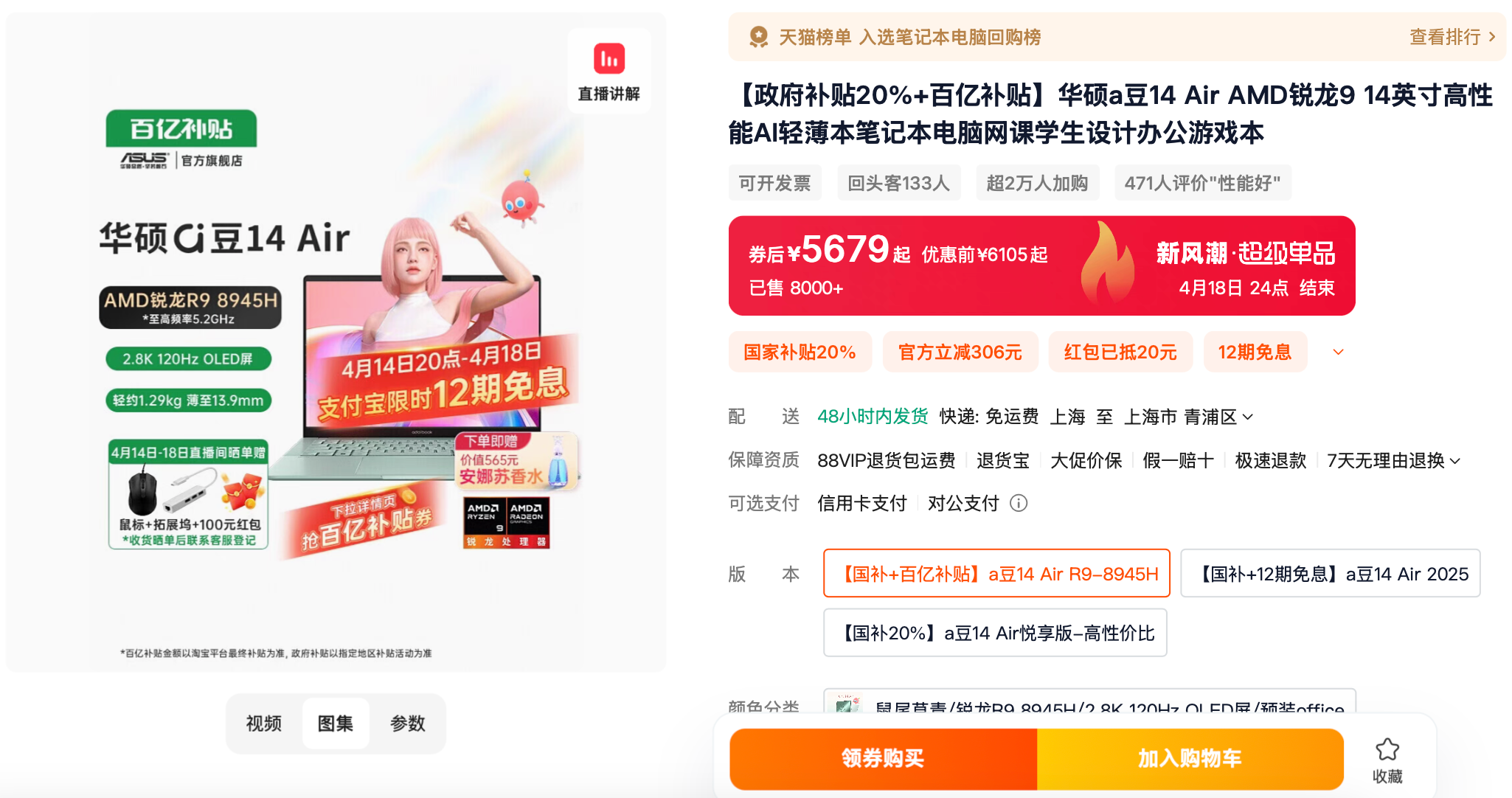Screen dimensions: 1512x798
Task: Switch to the 视频 tab
Action: (263, 724)
